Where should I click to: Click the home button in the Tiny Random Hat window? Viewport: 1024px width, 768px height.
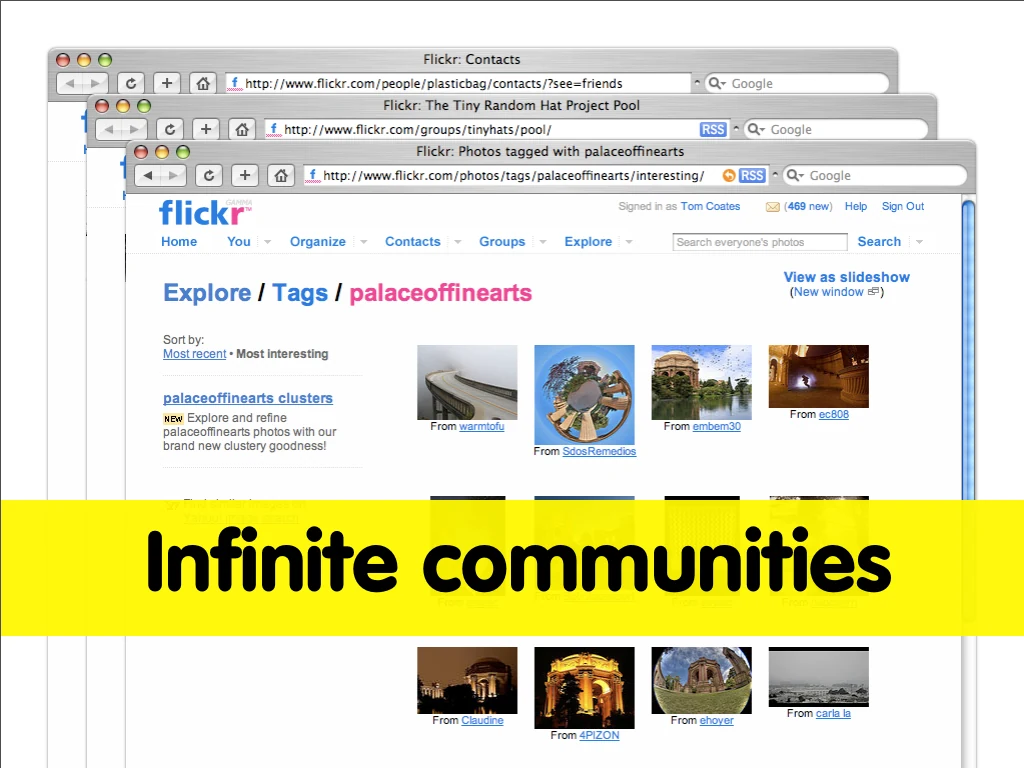click(242, 129)
